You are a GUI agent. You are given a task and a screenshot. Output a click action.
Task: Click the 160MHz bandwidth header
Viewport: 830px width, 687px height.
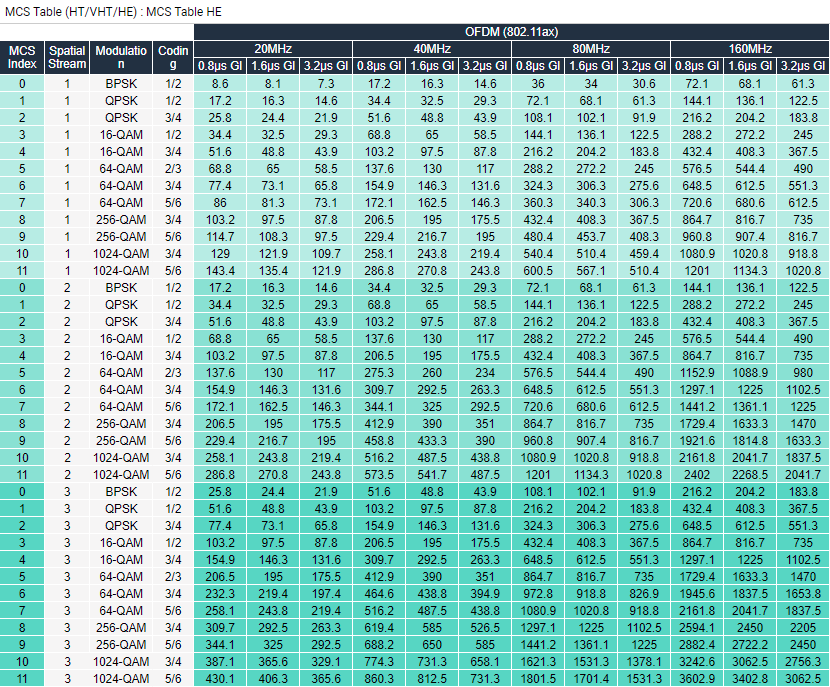click(x=750, y=49)
